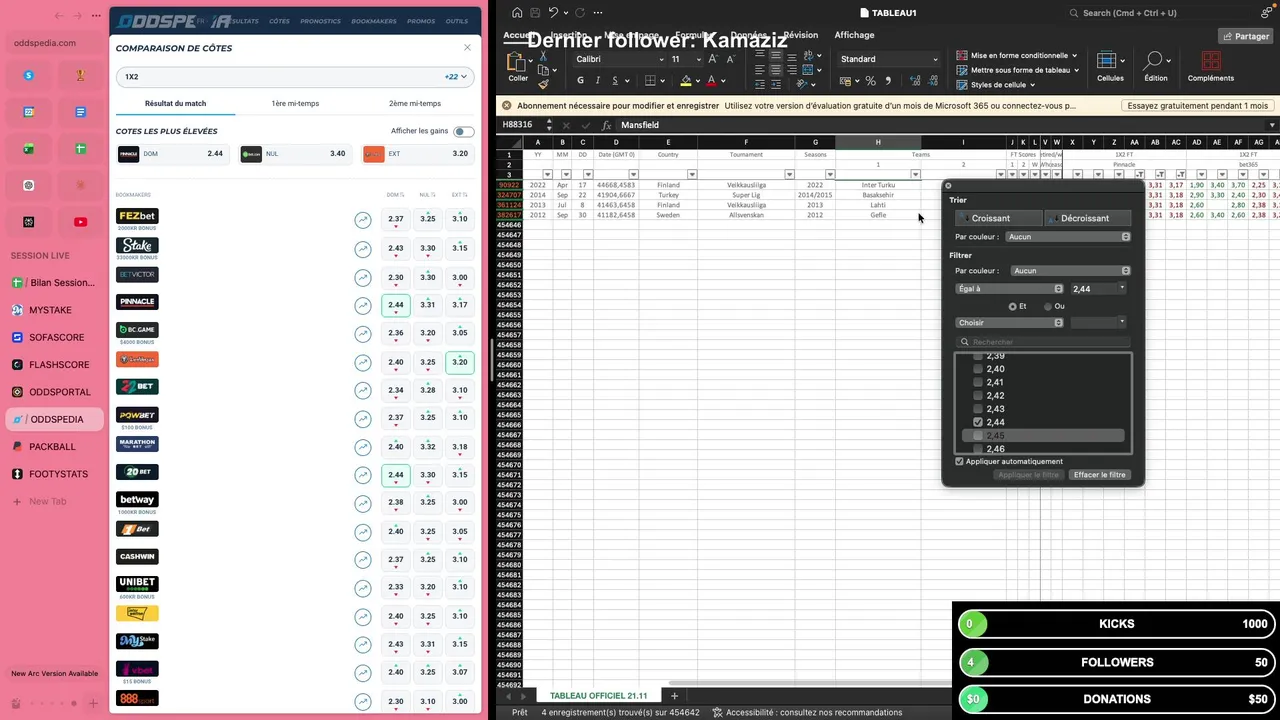Open the filter Par couleur dropdown
Image resolution: width=1280 pixels, height=720 pixels.
(x=1070, y=271)
